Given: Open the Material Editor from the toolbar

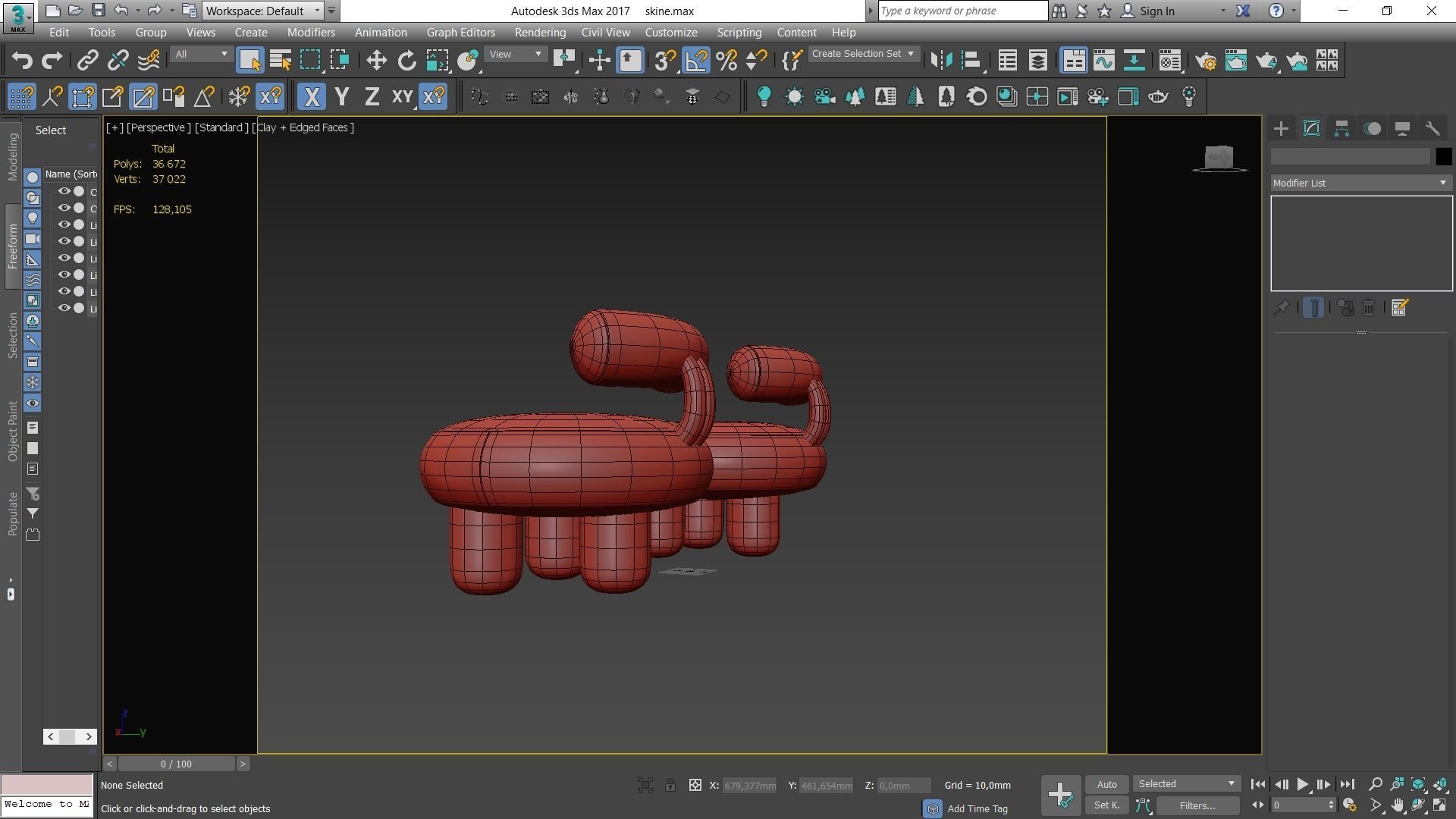Looking at the screenshot, I should [x=1170, y=61].
